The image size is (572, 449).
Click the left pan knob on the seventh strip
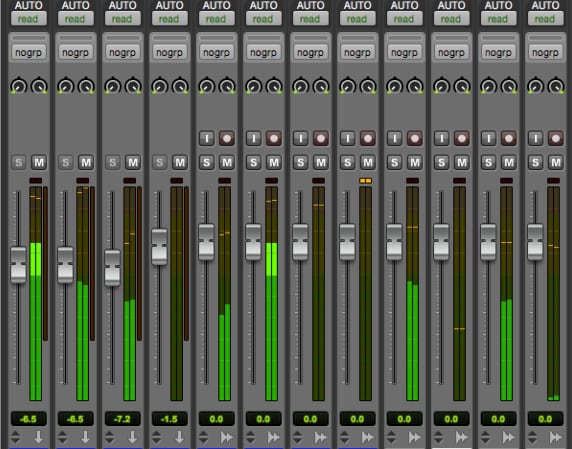301,86
